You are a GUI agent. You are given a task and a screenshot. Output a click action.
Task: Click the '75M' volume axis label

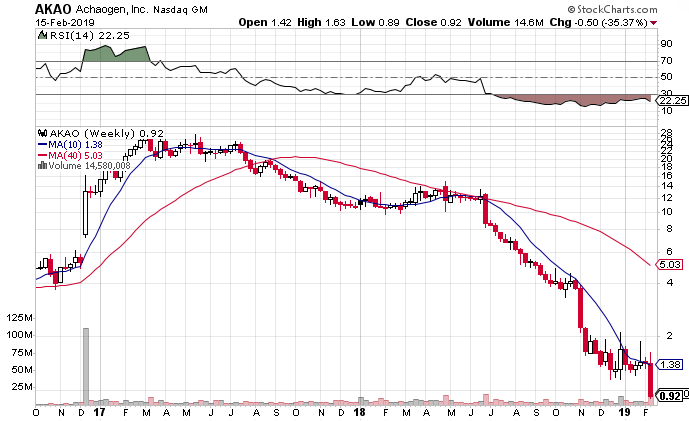(x=22, y=352)
